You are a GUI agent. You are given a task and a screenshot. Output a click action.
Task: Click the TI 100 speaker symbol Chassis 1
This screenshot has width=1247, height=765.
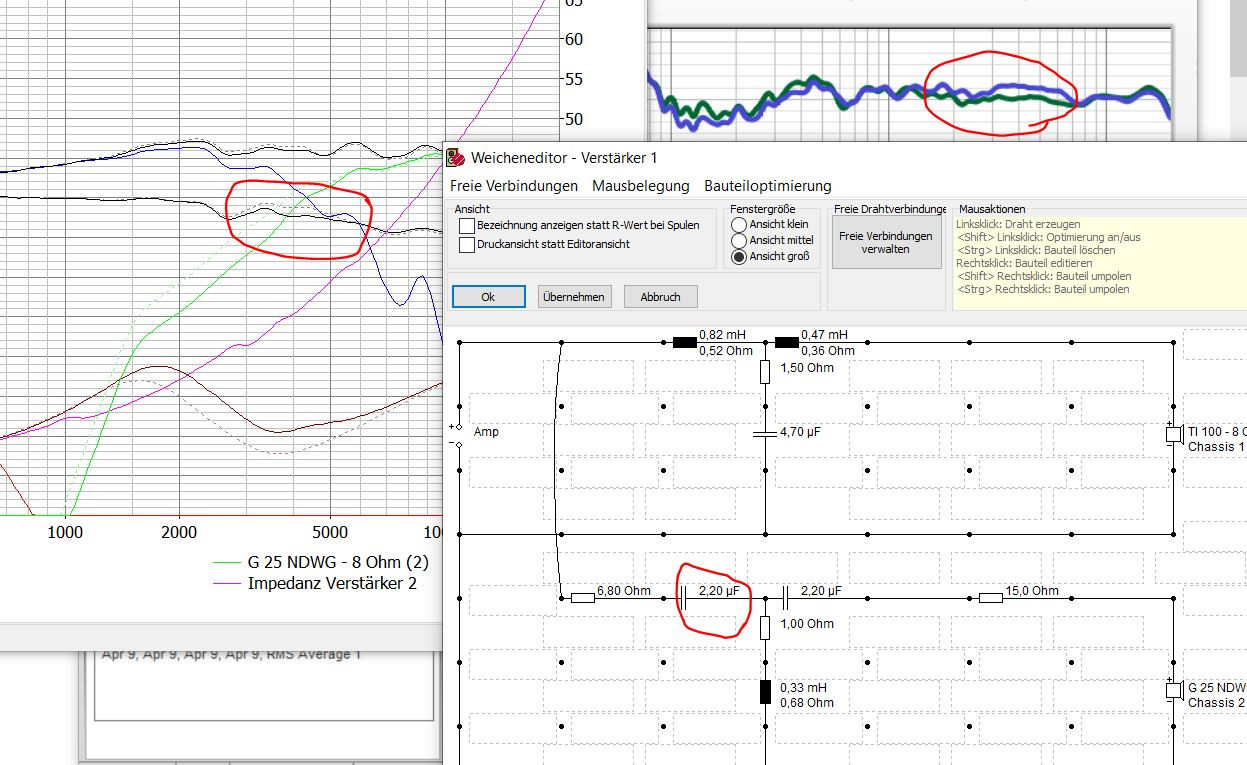click(1173, 435)
